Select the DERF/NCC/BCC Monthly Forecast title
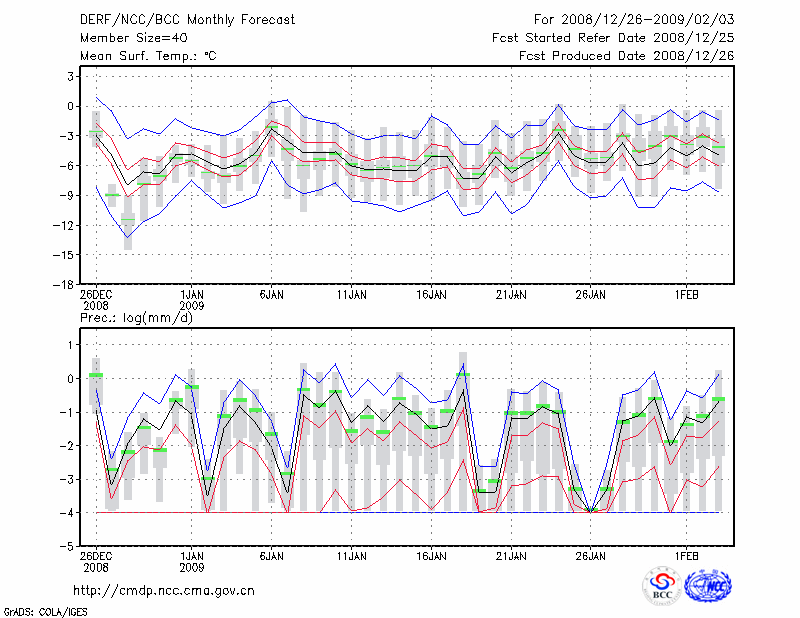This screenshot has height=618, width=800. tap(177, 21)
